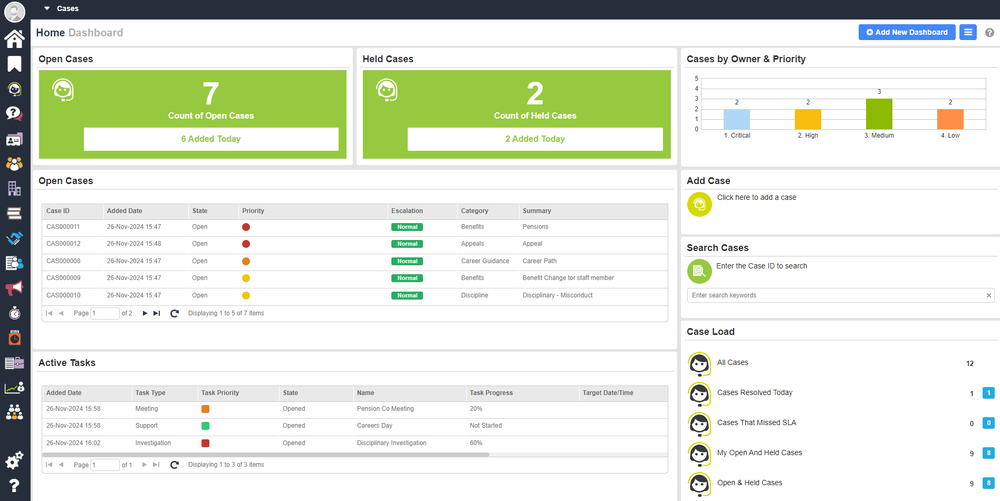The width and height of the screenshot is (1000, 501).
Task: Open the purple briefcase icon in sidebar
Action: pyautogui.click(x=14, y=363)
